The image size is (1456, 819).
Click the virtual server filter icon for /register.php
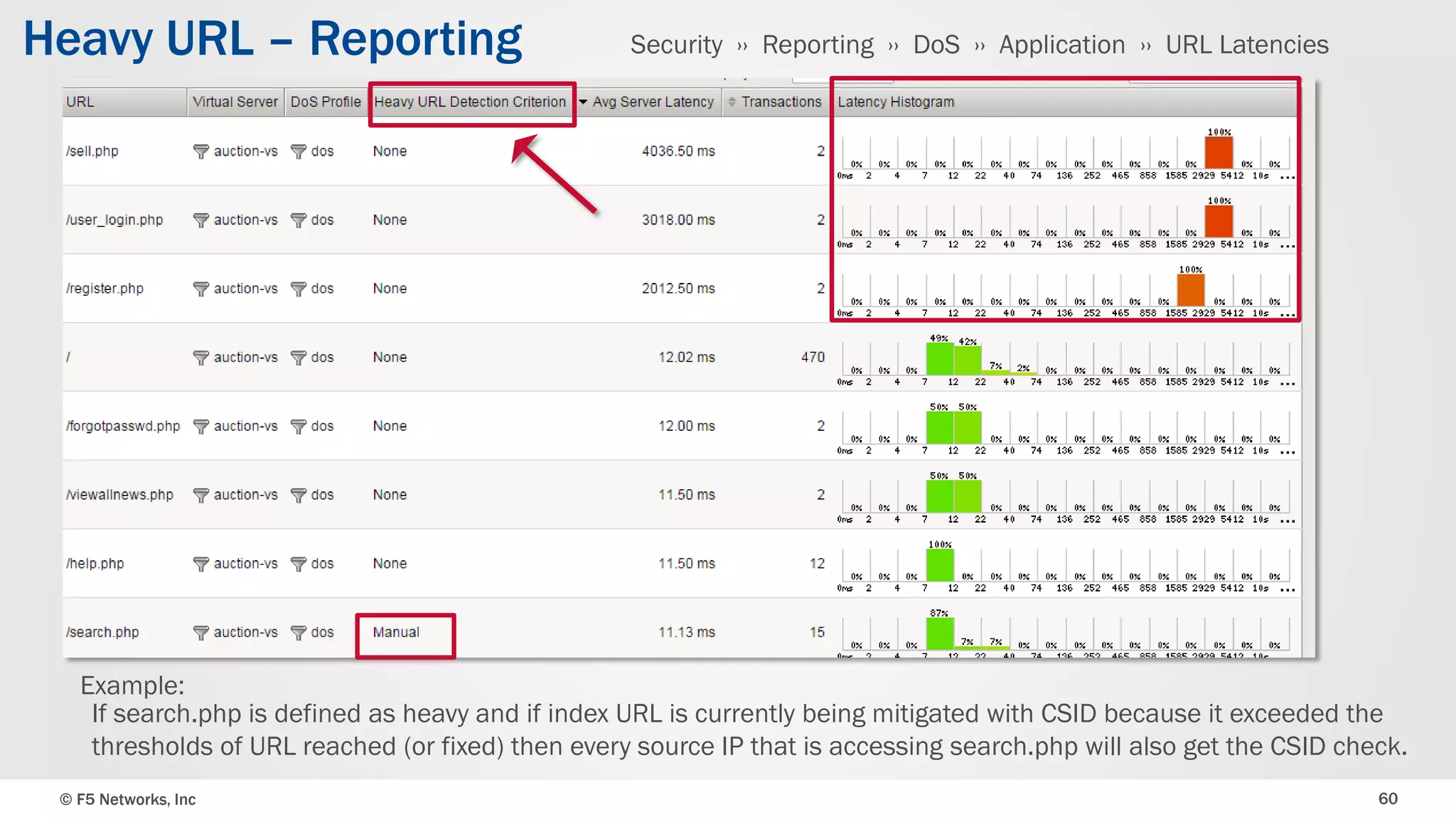click(x=201, y=289)
